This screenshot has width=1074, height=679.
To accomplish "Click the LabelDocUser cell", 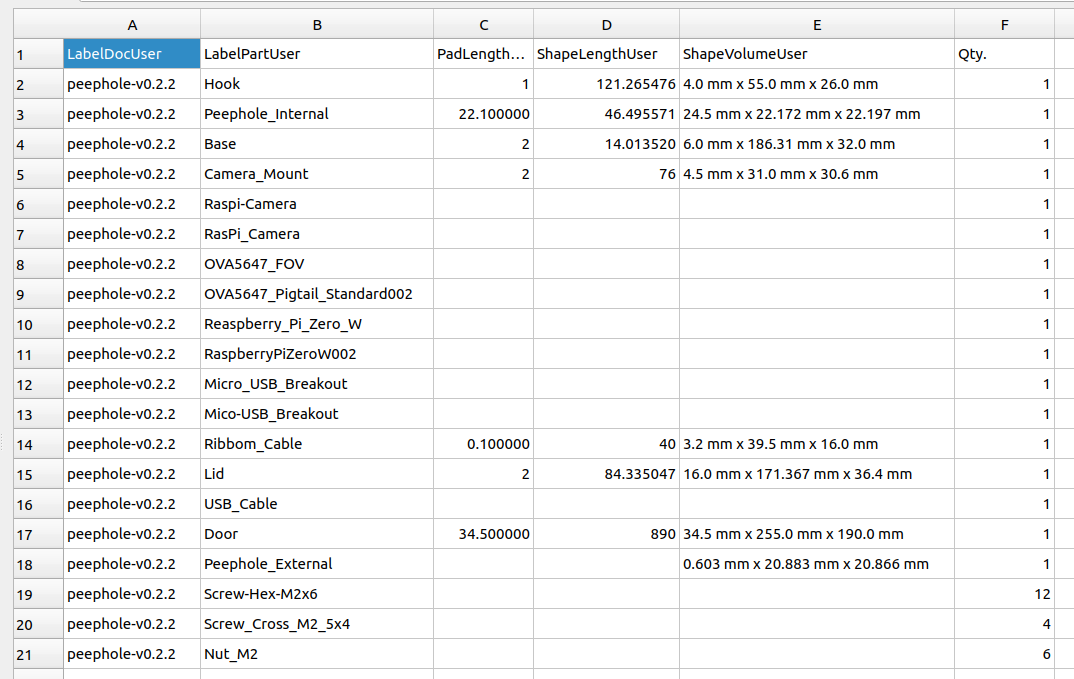I will tap(132, 54).
